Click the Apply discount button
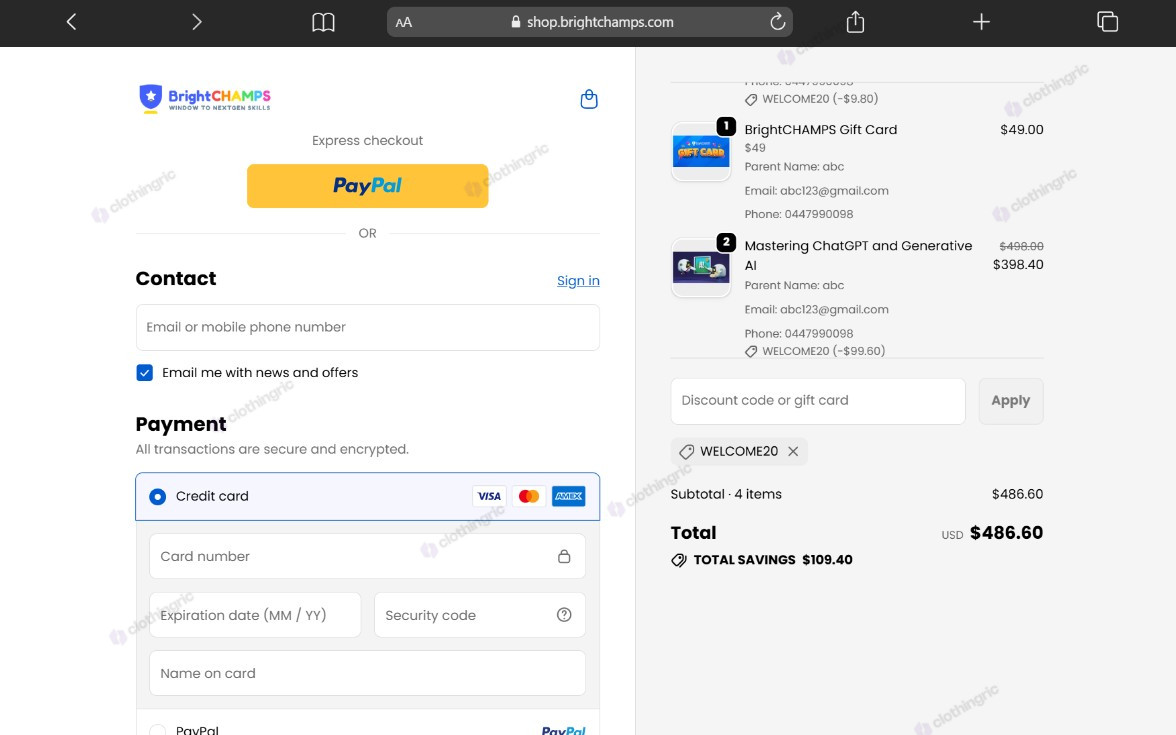1176x735 pixels. point(1011,401)
